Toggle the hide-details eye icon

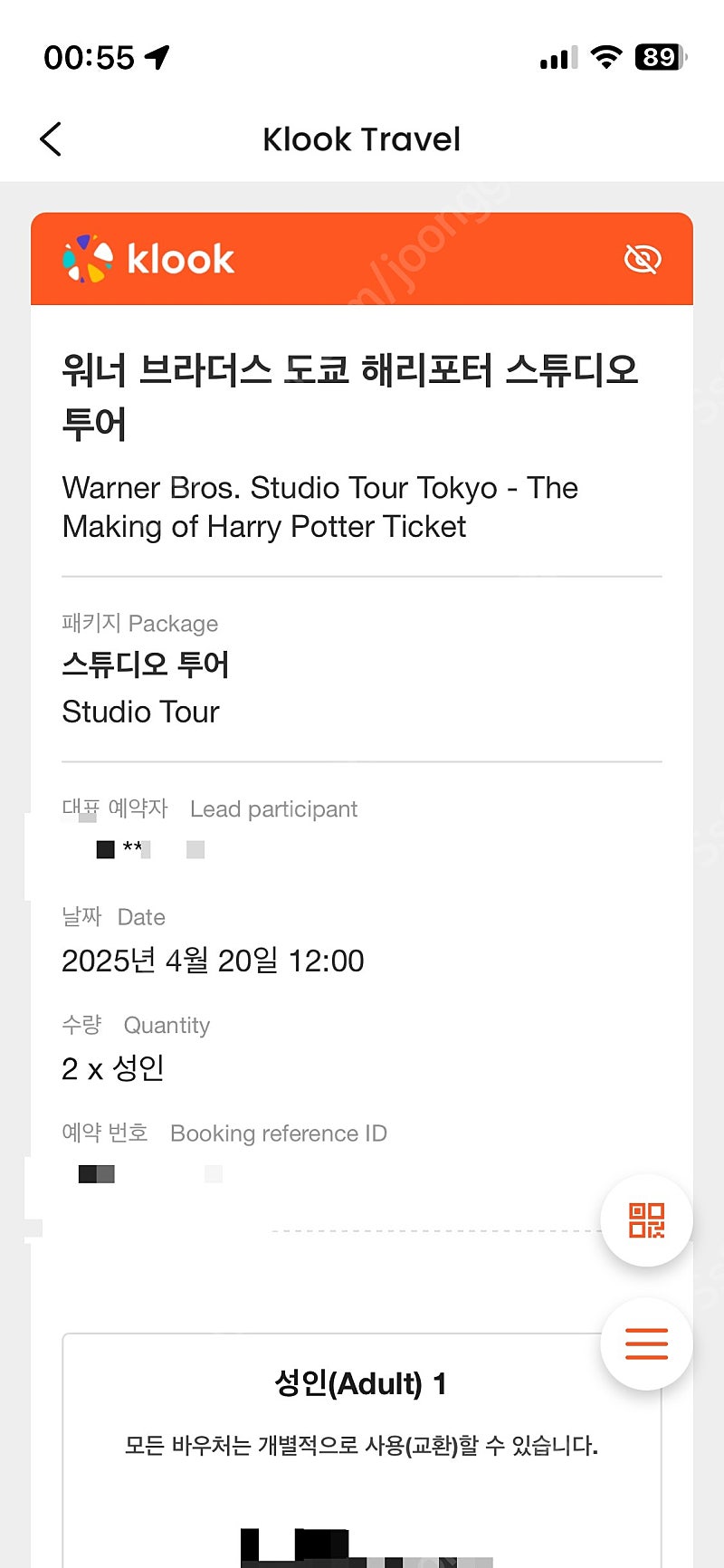click(643, 259)
